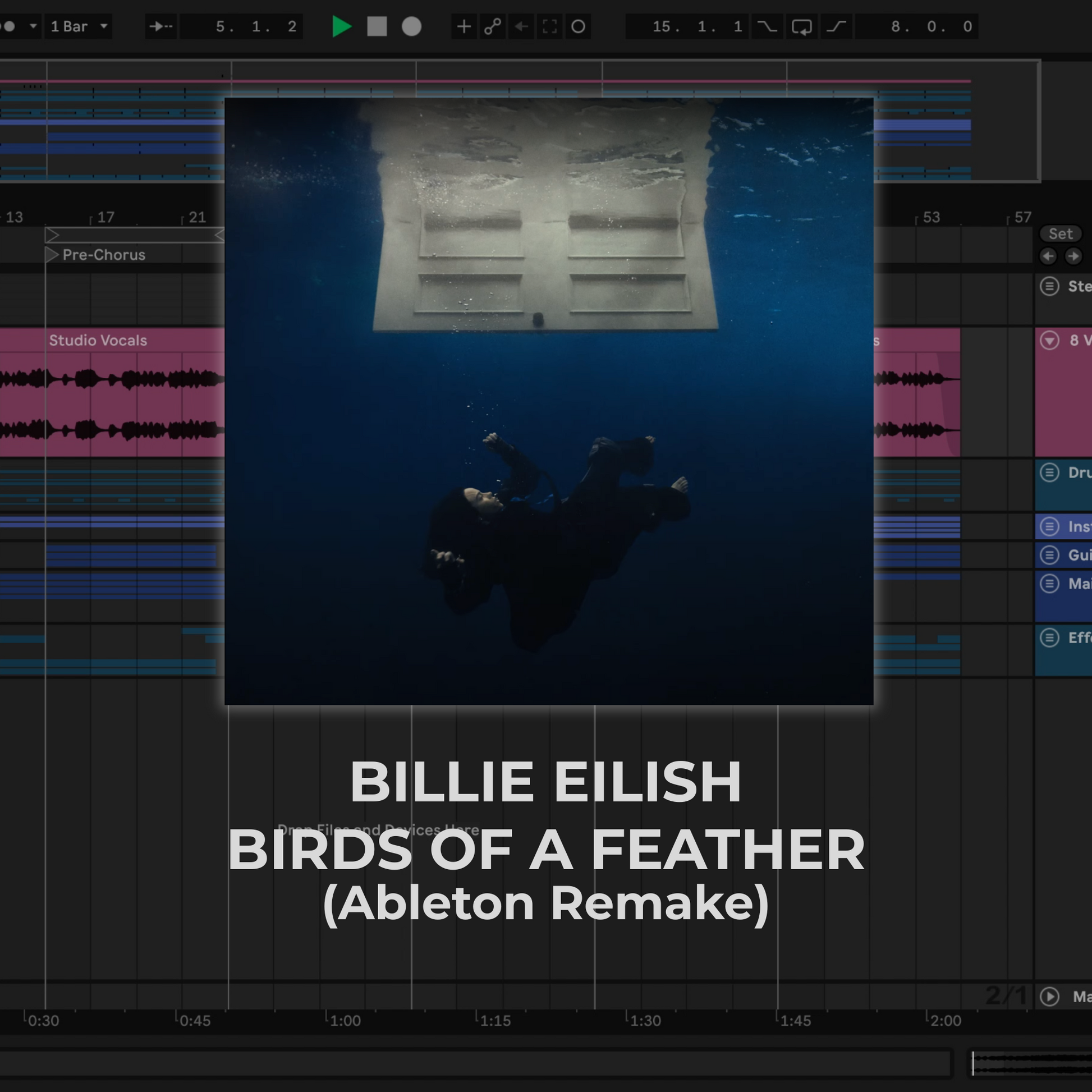Click the Set locator button
1092x1092 pixels.
click(x=1061, y=233)
